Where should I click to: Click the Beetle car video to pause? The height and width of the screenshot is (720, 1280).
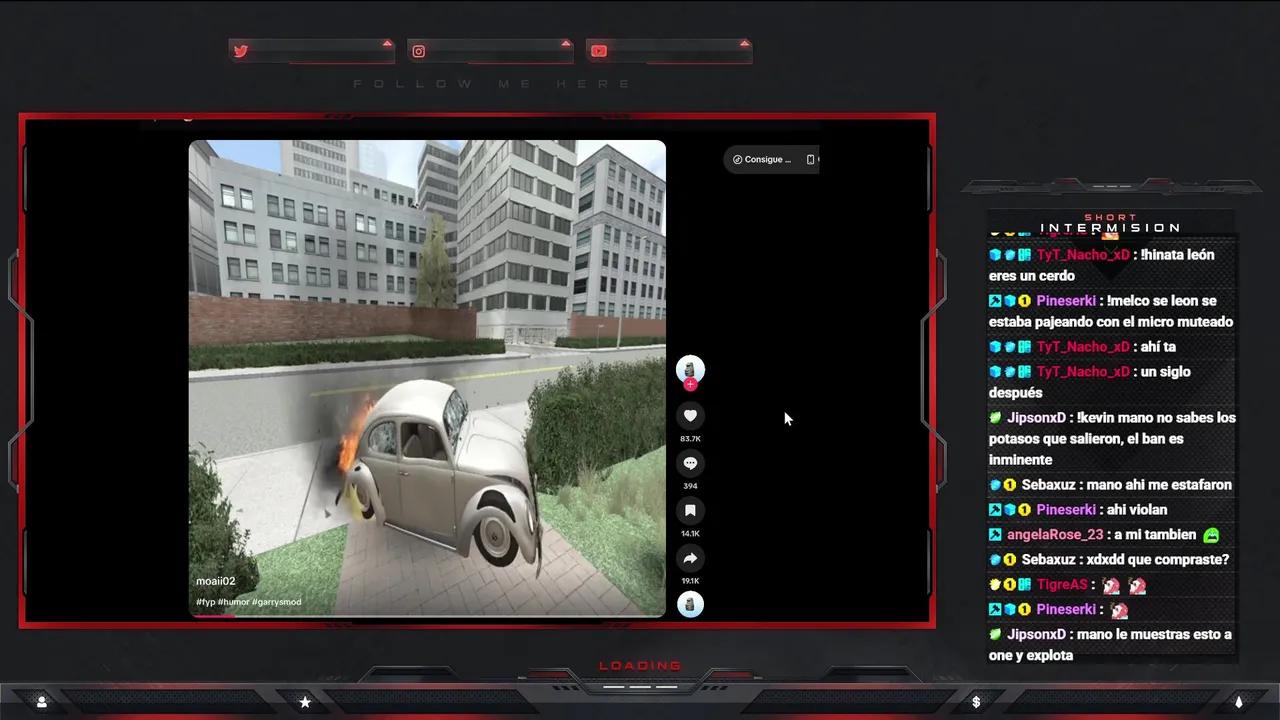pos(427,378)
